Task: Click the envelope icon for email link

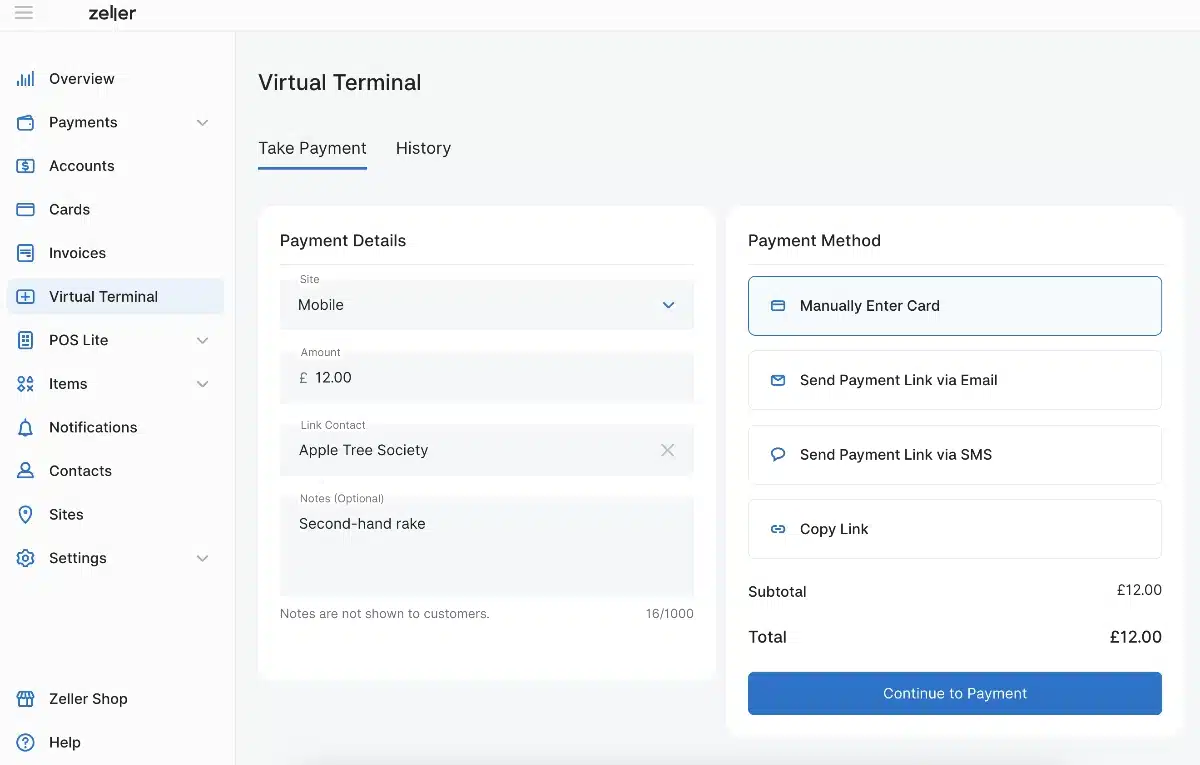Action: [778, 380]
